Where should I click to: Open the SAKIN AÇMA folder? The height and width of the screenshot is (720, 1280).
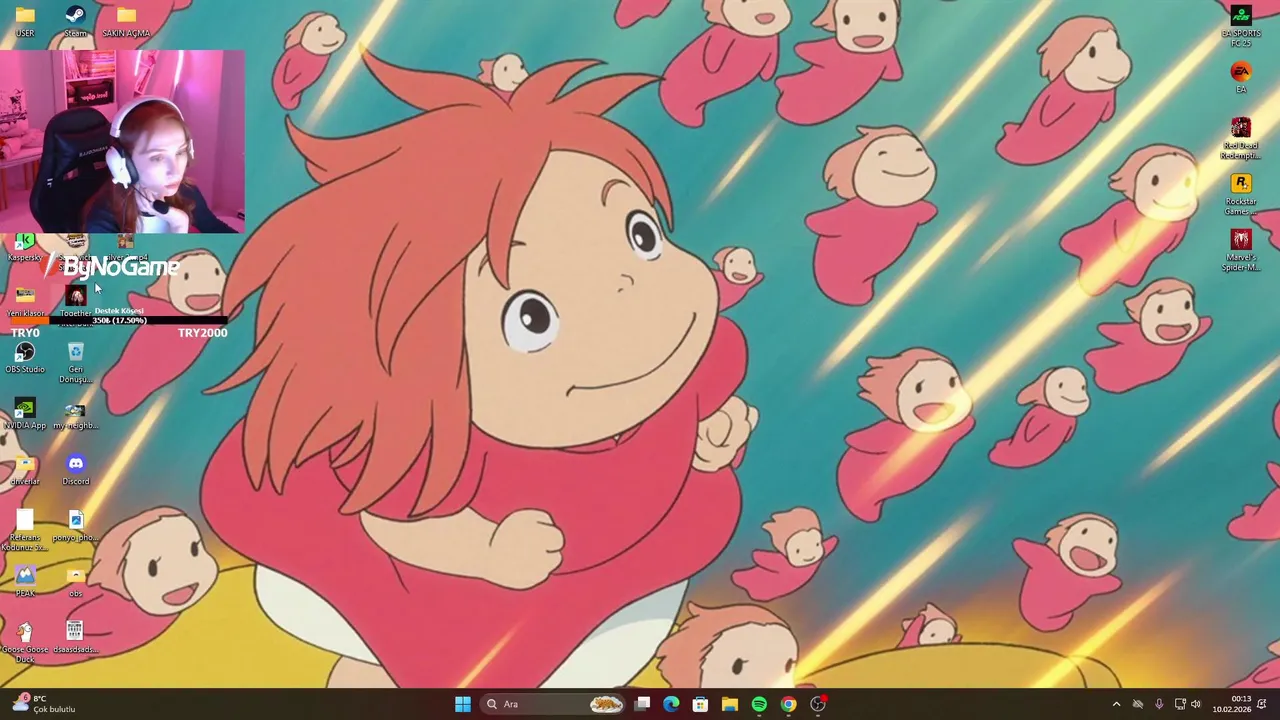125,21
